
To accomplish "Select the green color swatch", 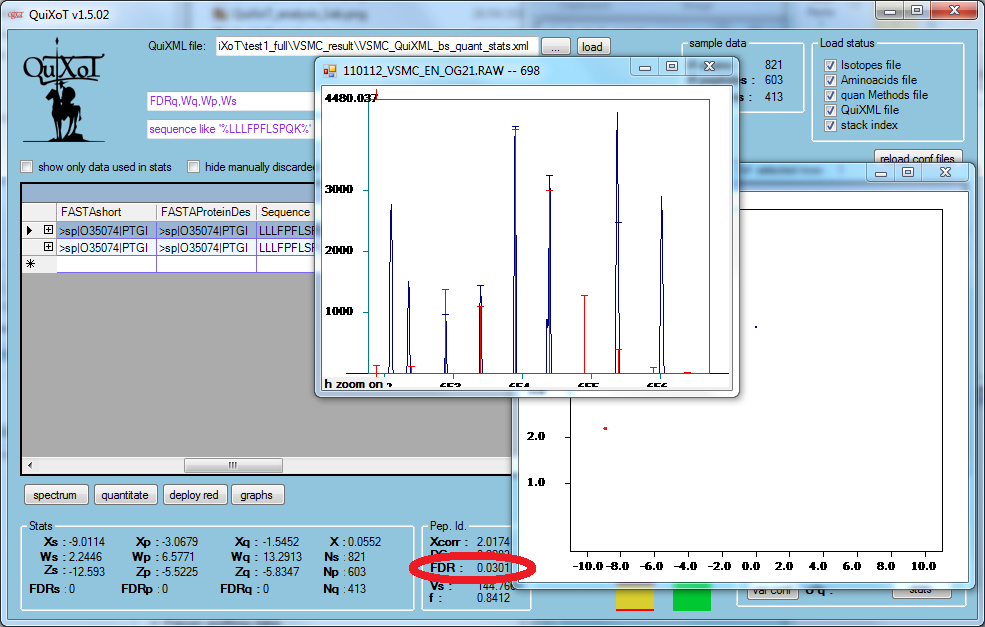I will (x=691, y=598).
